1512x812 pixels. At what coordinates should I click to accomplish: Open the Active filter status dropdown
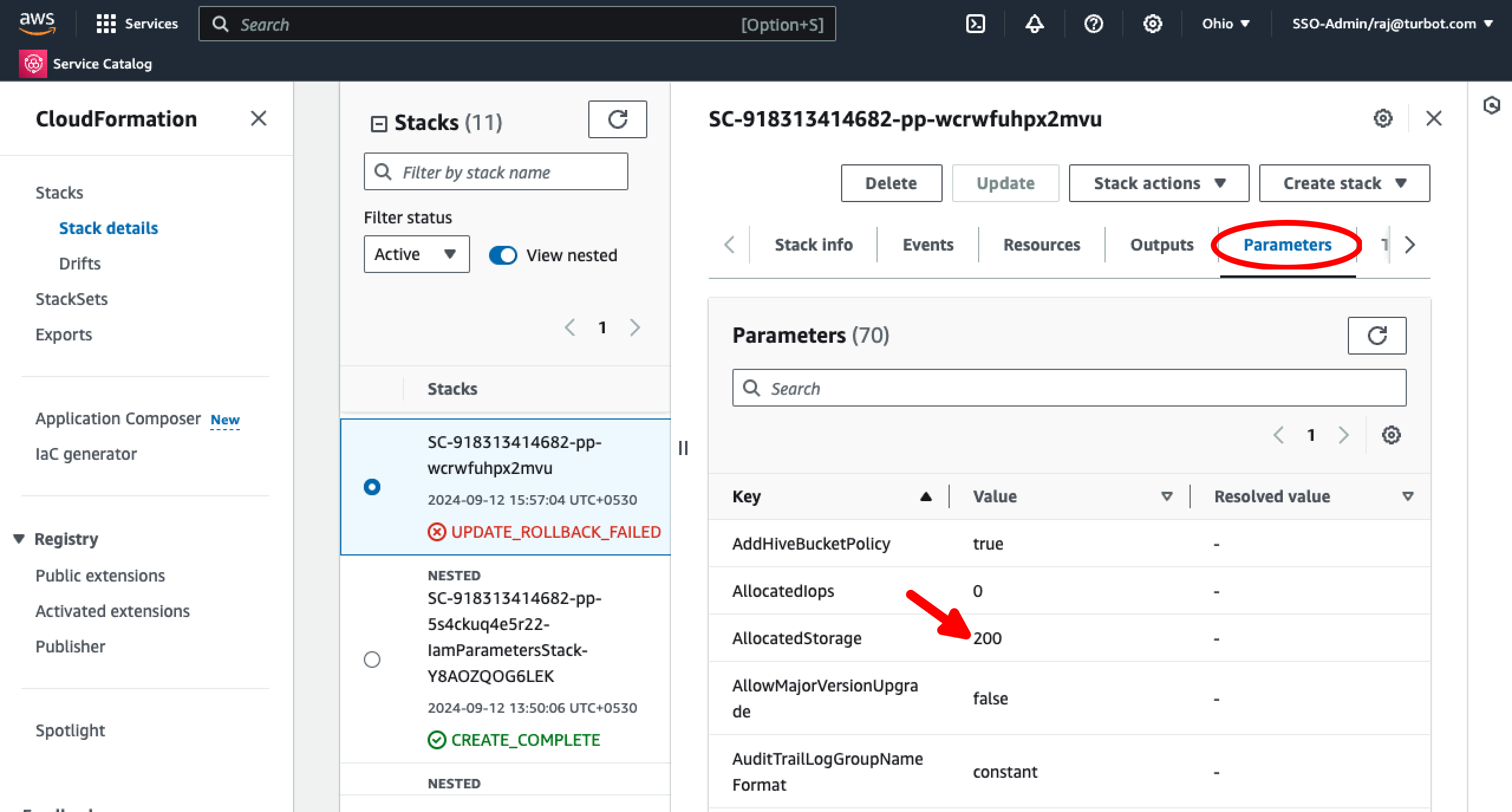(416, 254)
